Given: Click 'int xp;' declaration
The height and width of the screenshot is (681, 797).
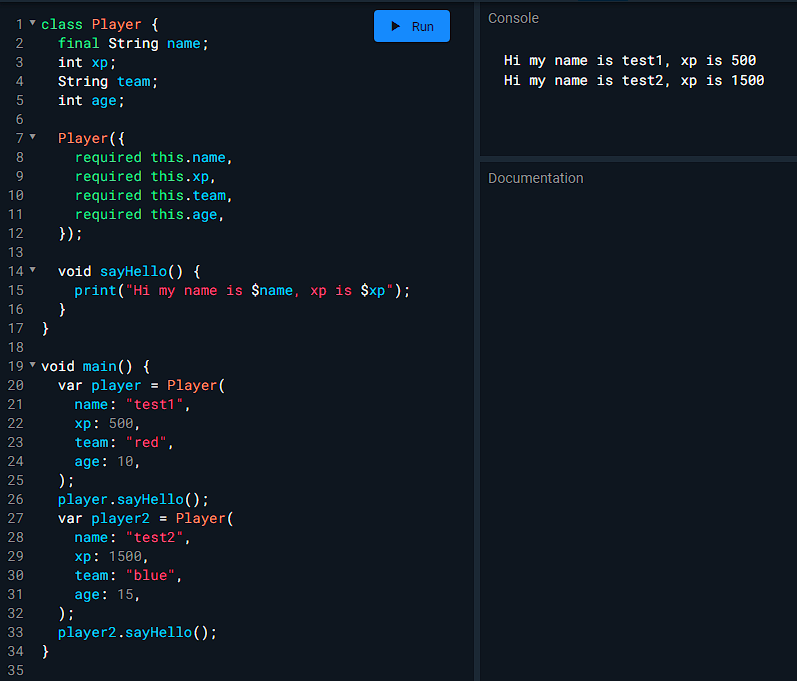Looking at the screenshot, I should pyautogui.click(x=86, y=63).
